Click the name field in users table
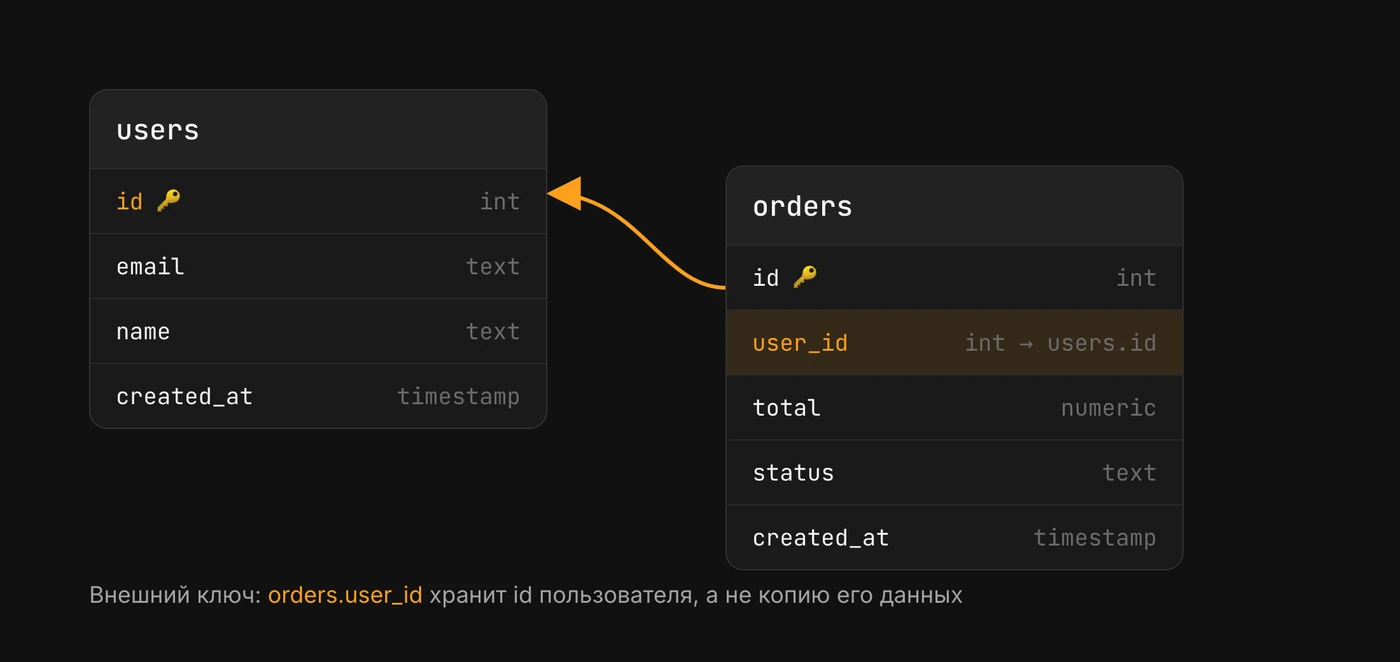 pos(143,331)
